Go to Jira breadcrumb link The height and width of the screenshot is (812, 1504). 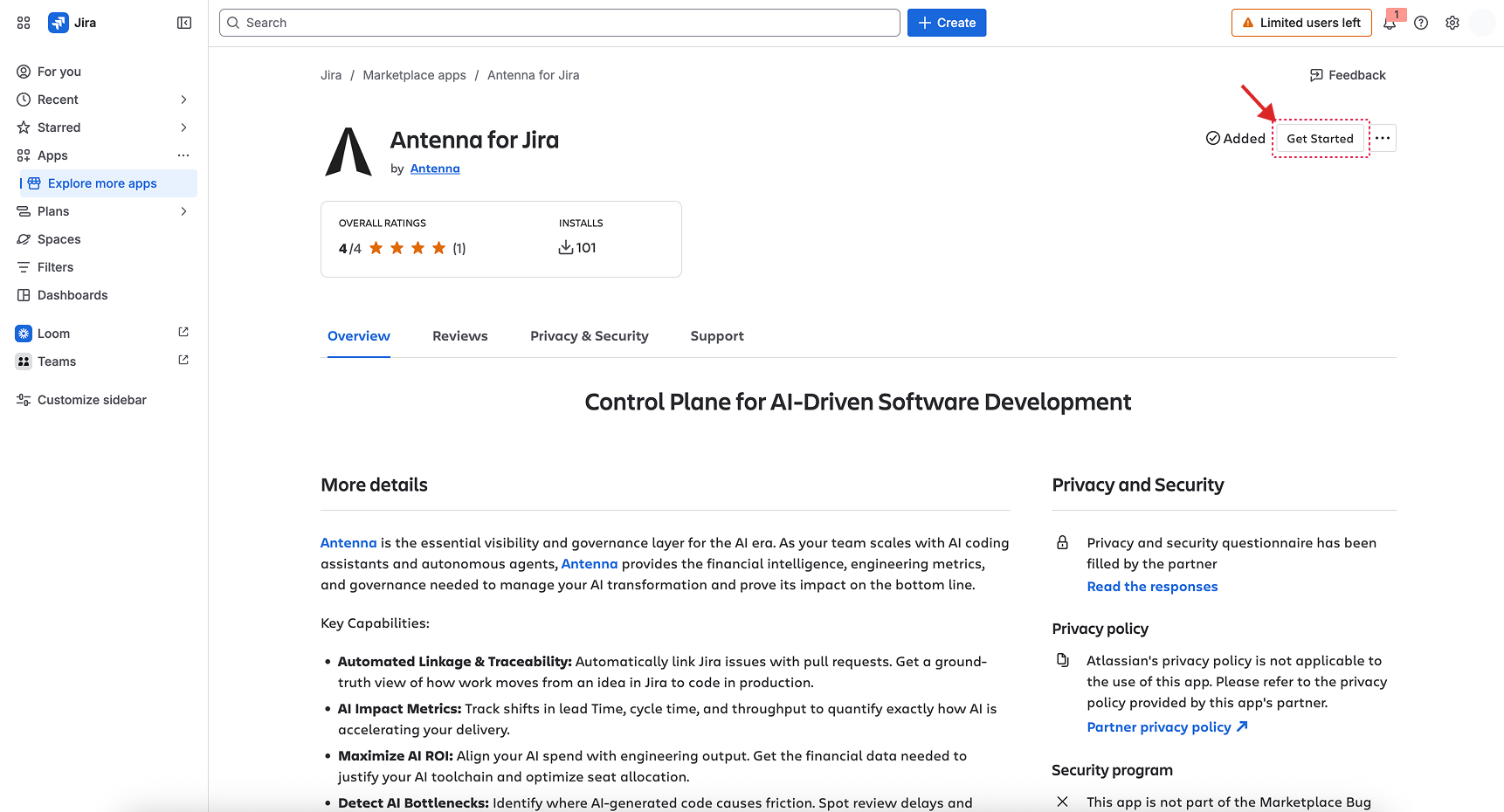(x=331, y=75)
